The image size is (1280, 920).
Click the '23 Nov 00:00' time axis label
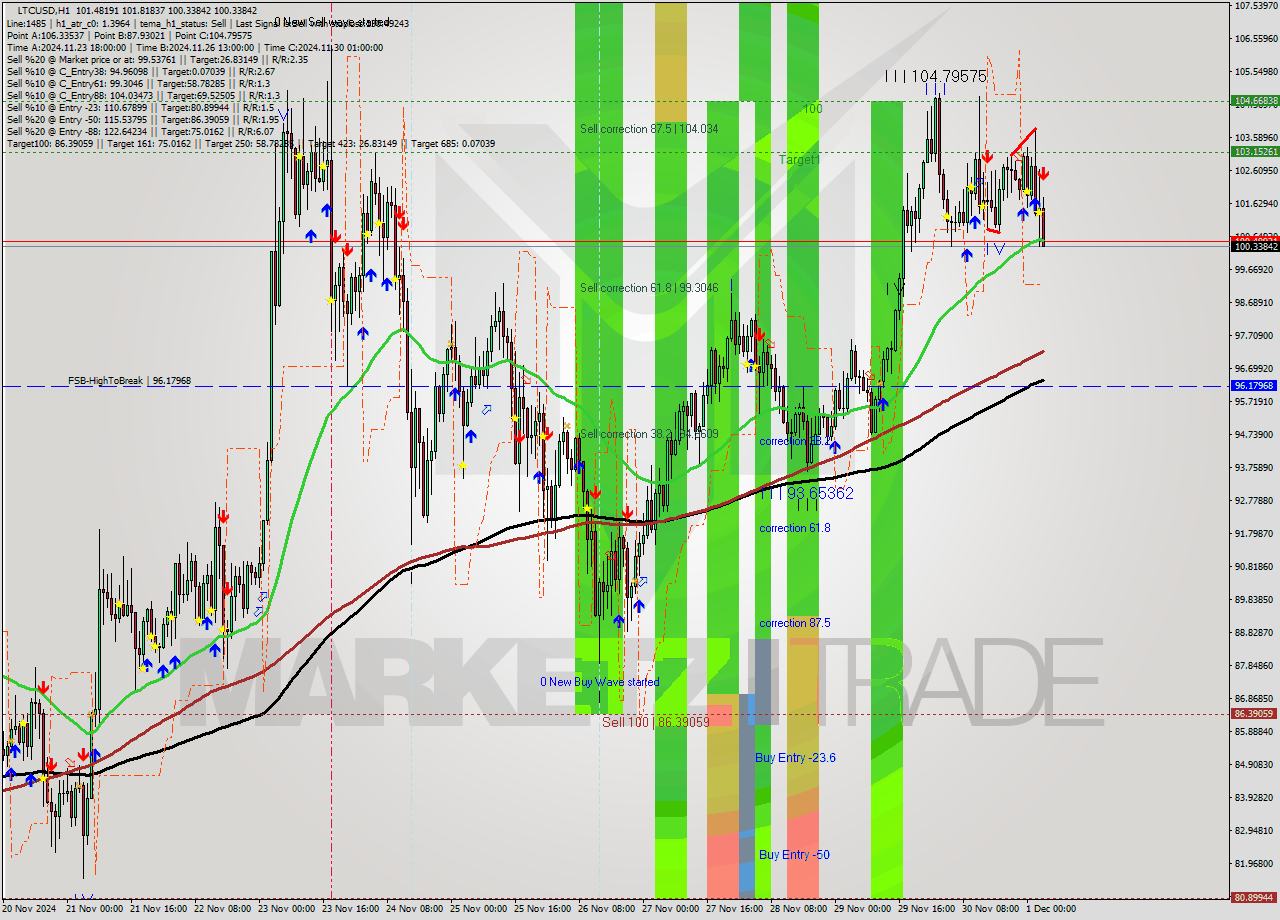(287, 909)
